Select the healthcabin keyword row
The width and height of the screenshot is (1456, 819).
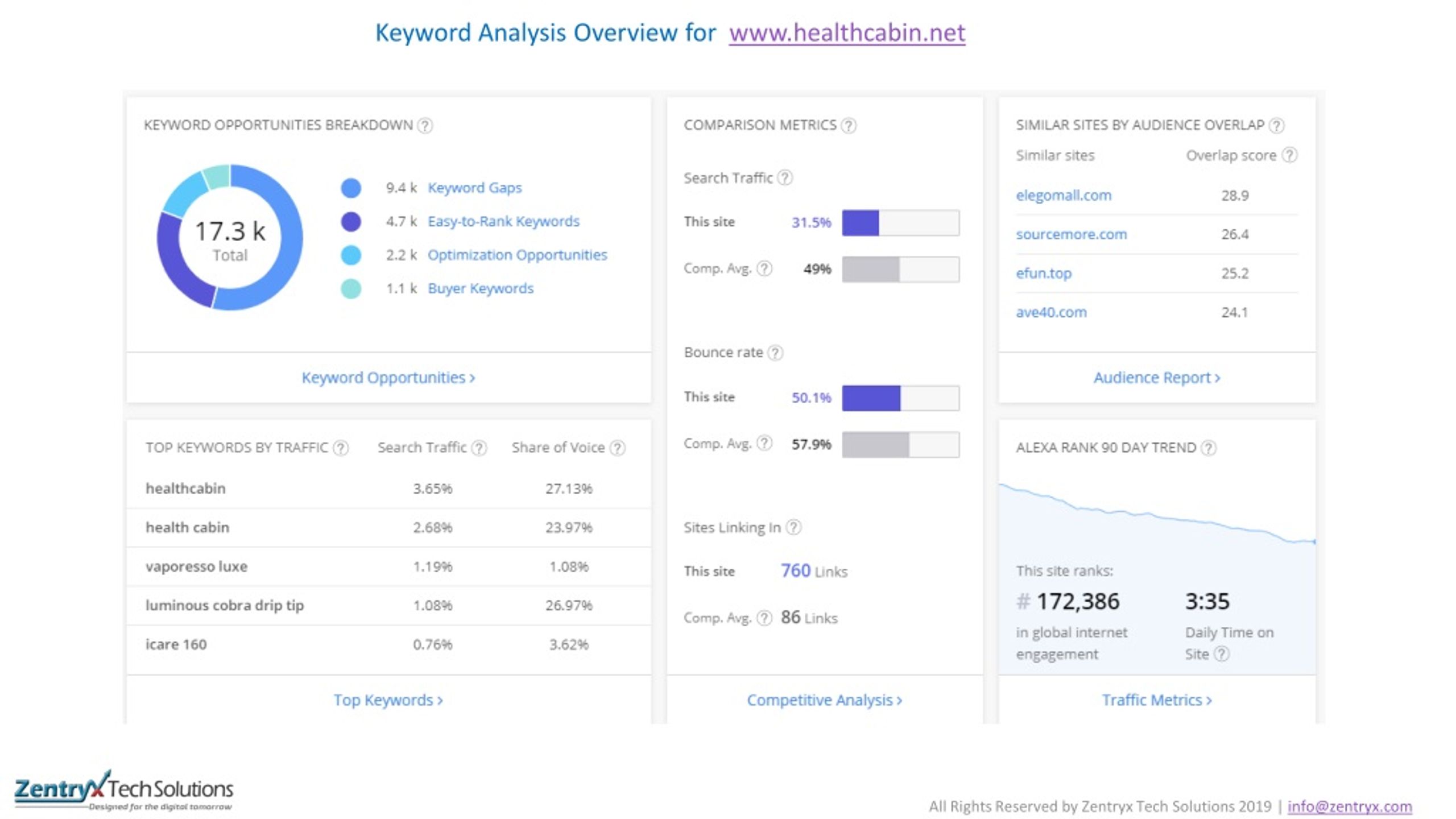pyautogui.click(x=388, y=489)
